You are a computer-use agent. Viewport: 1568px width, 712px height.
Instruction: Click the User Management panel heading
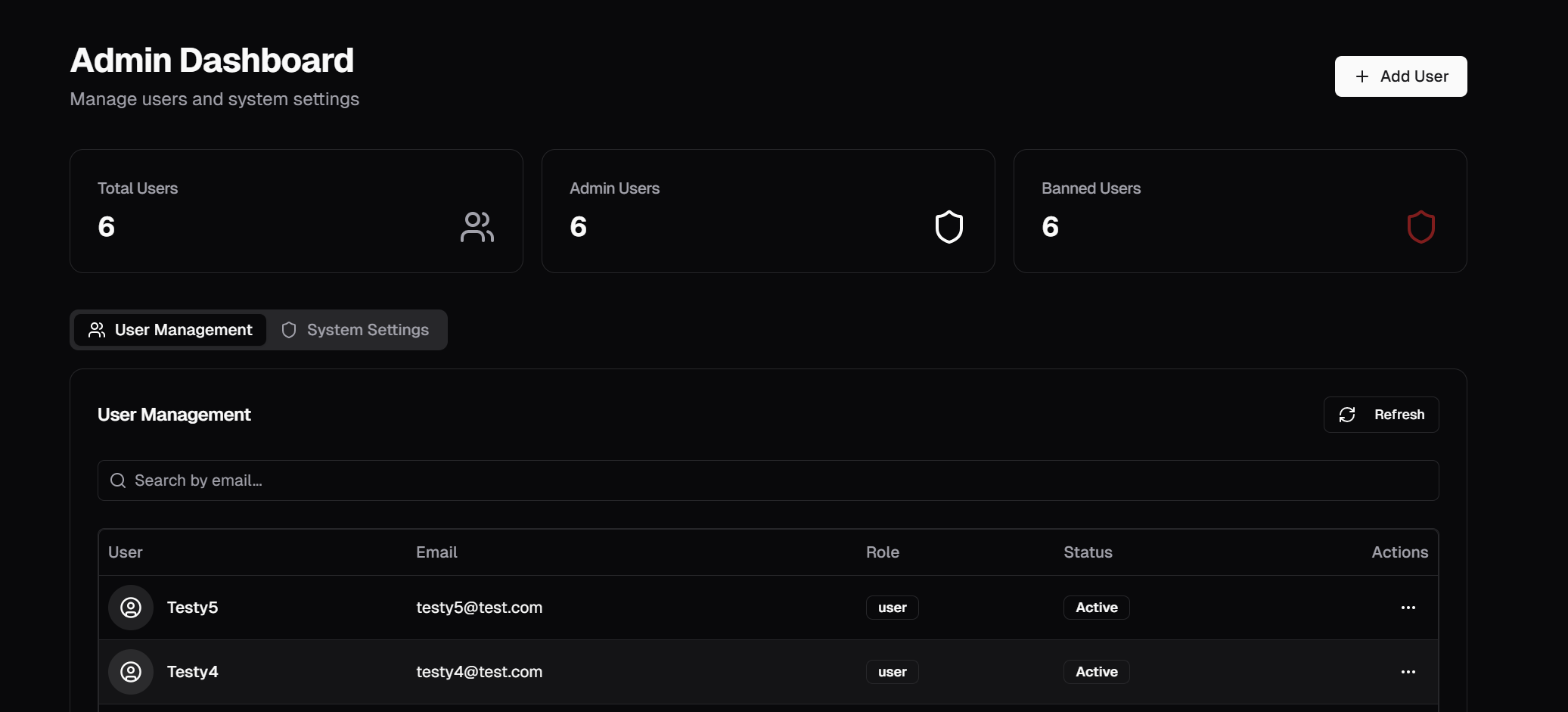tap(174, 415)
